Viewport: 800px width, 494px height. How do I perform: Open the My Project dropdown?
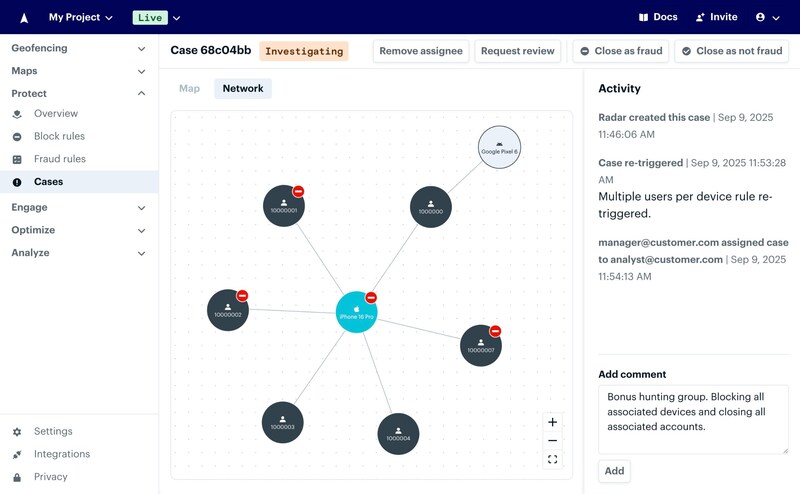point(80,17)
